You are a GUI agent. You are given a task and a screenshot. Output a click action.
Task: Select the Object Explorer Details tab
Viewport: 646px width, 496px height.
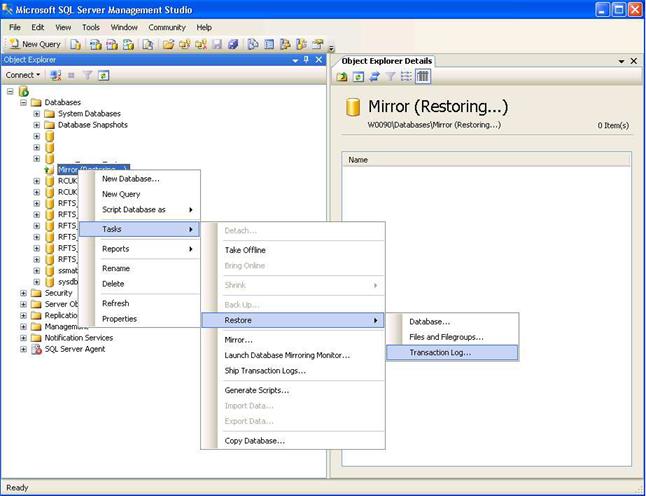[x=386, y=61]
